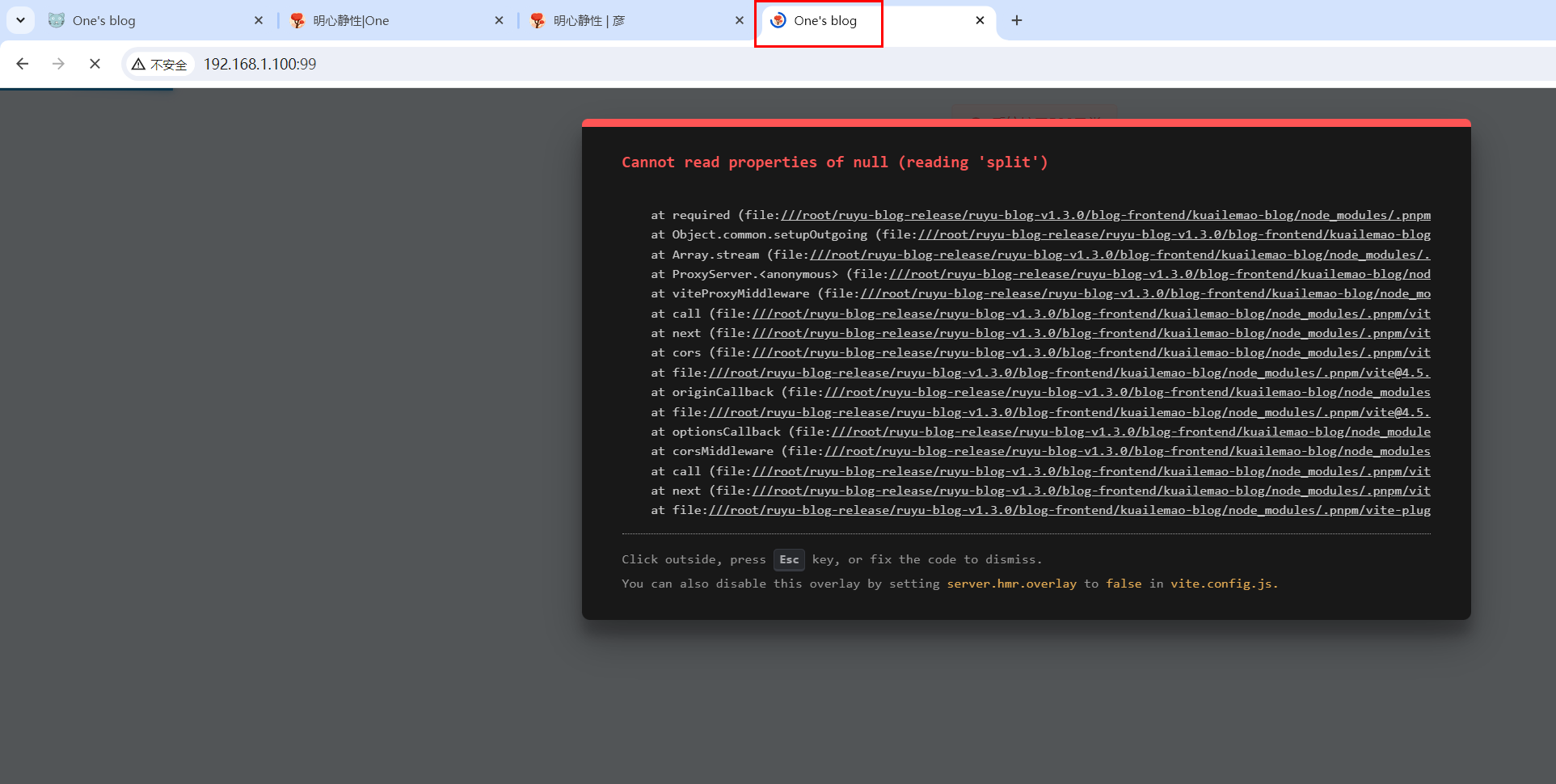Image resolution: width=1556 pixels, height=784 pixels.
Task: Close the first One's blog tab
Action: click(259, 21)
